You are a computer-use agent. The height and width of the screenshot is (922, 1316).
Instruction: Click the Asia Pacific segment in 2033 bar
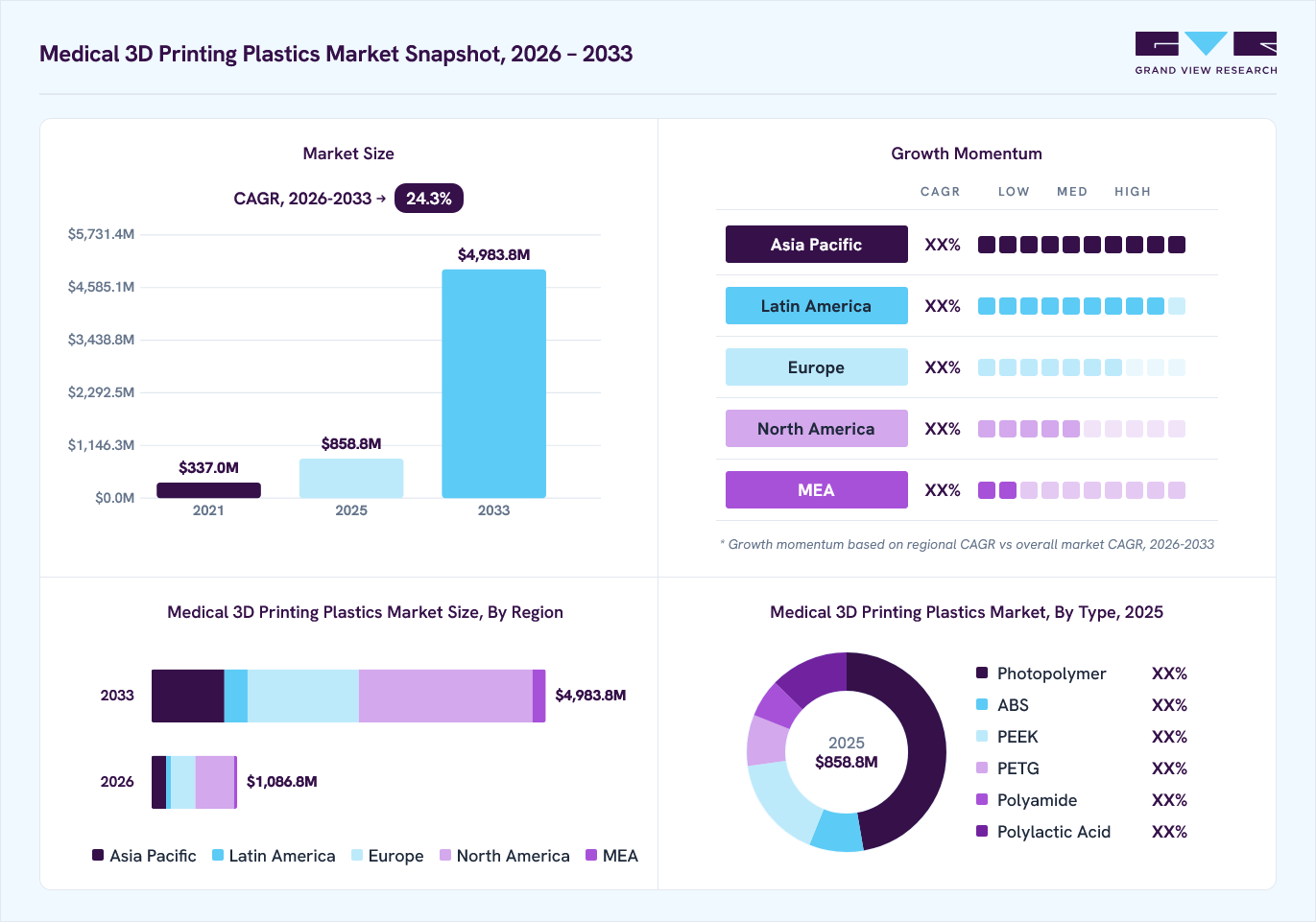(188, 696)
